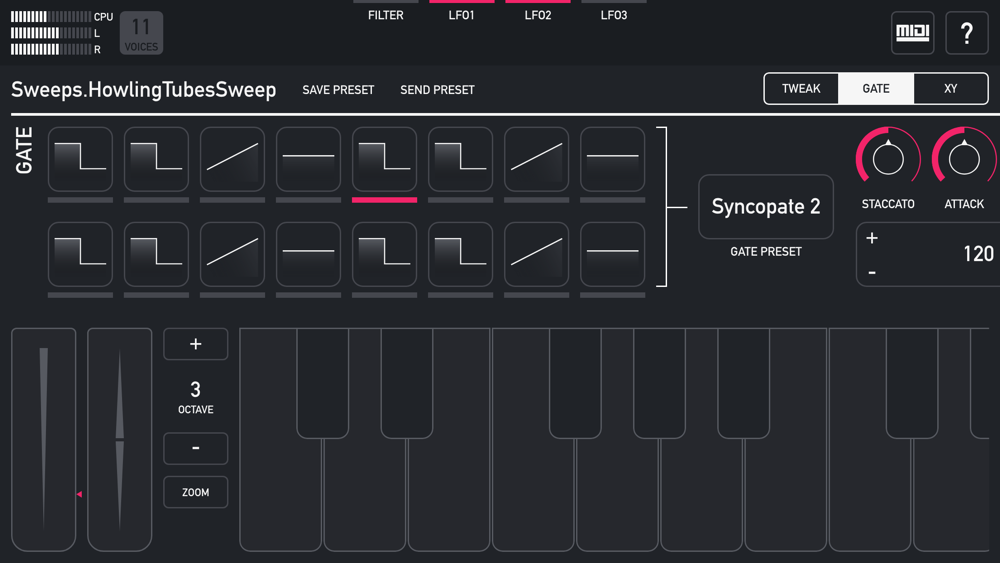Select seventh top-row ramp gate step

(x=536, y=159)
